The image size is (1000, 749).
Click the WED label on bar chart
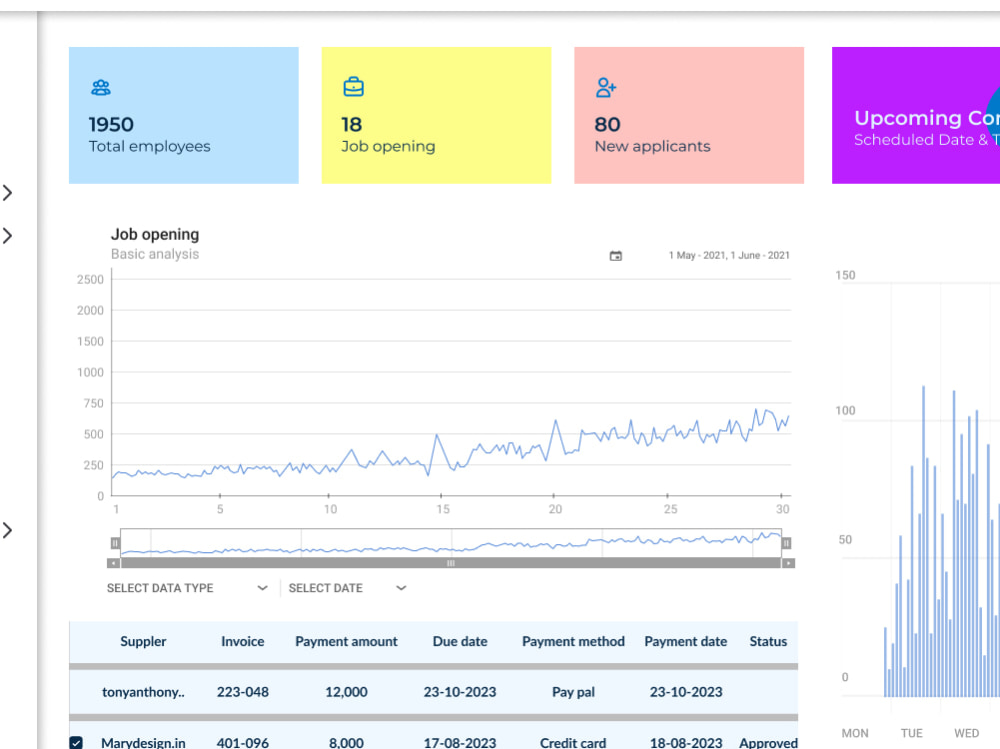(966, 733)
